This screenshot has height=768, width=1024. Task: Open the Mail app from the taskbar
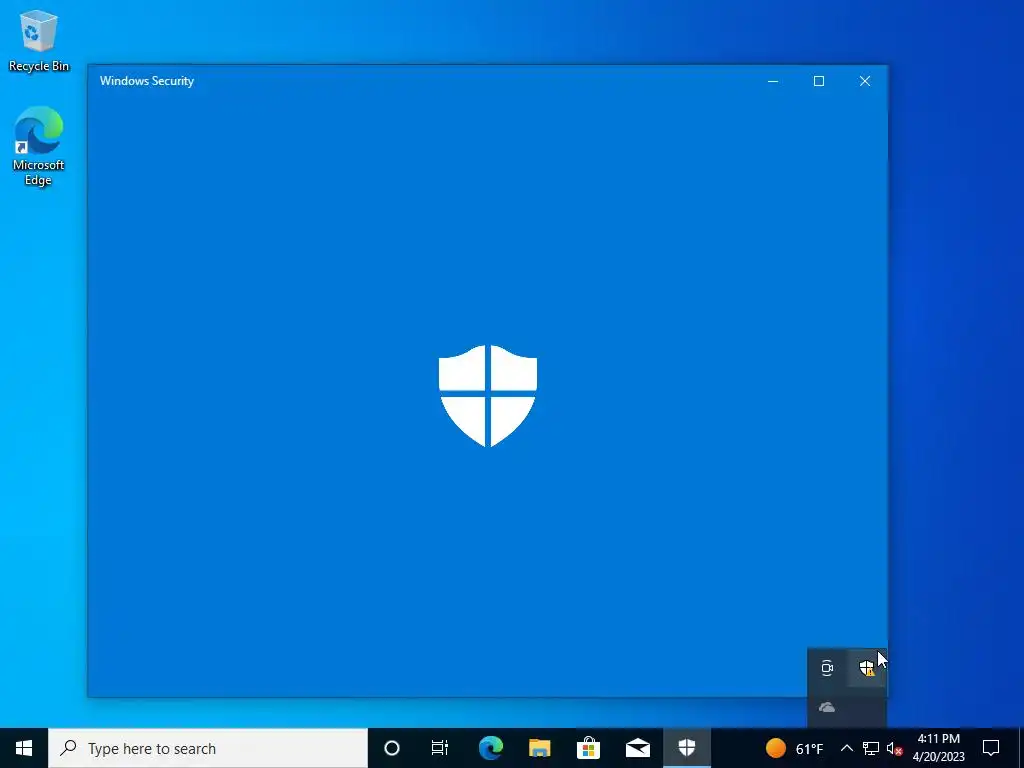(x=637, y=748)
